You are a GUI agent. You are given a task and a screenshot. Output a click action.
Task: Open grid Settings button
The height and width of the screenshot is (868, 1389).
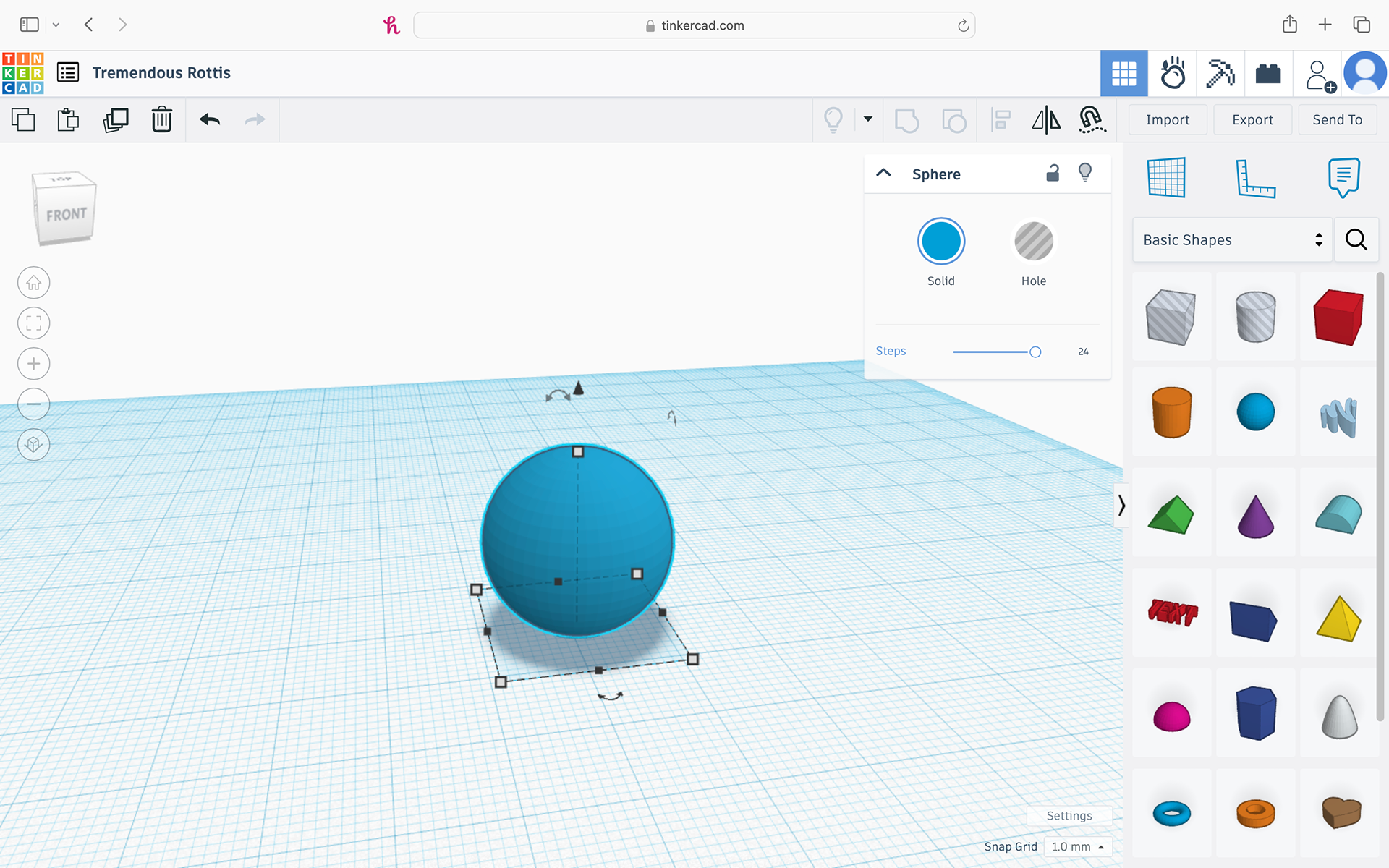(1069, 815)
